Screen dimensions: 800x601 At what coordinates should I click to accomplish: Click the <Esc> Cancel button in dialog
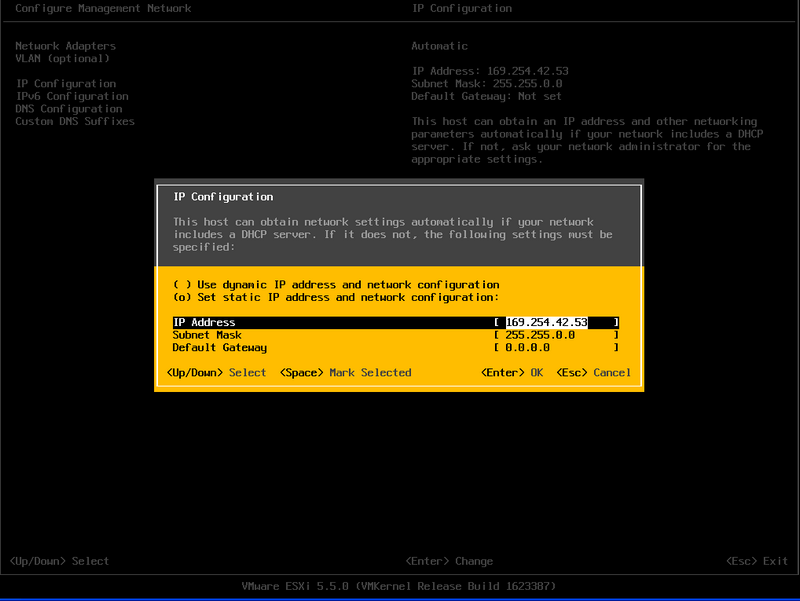pos(593,373)
